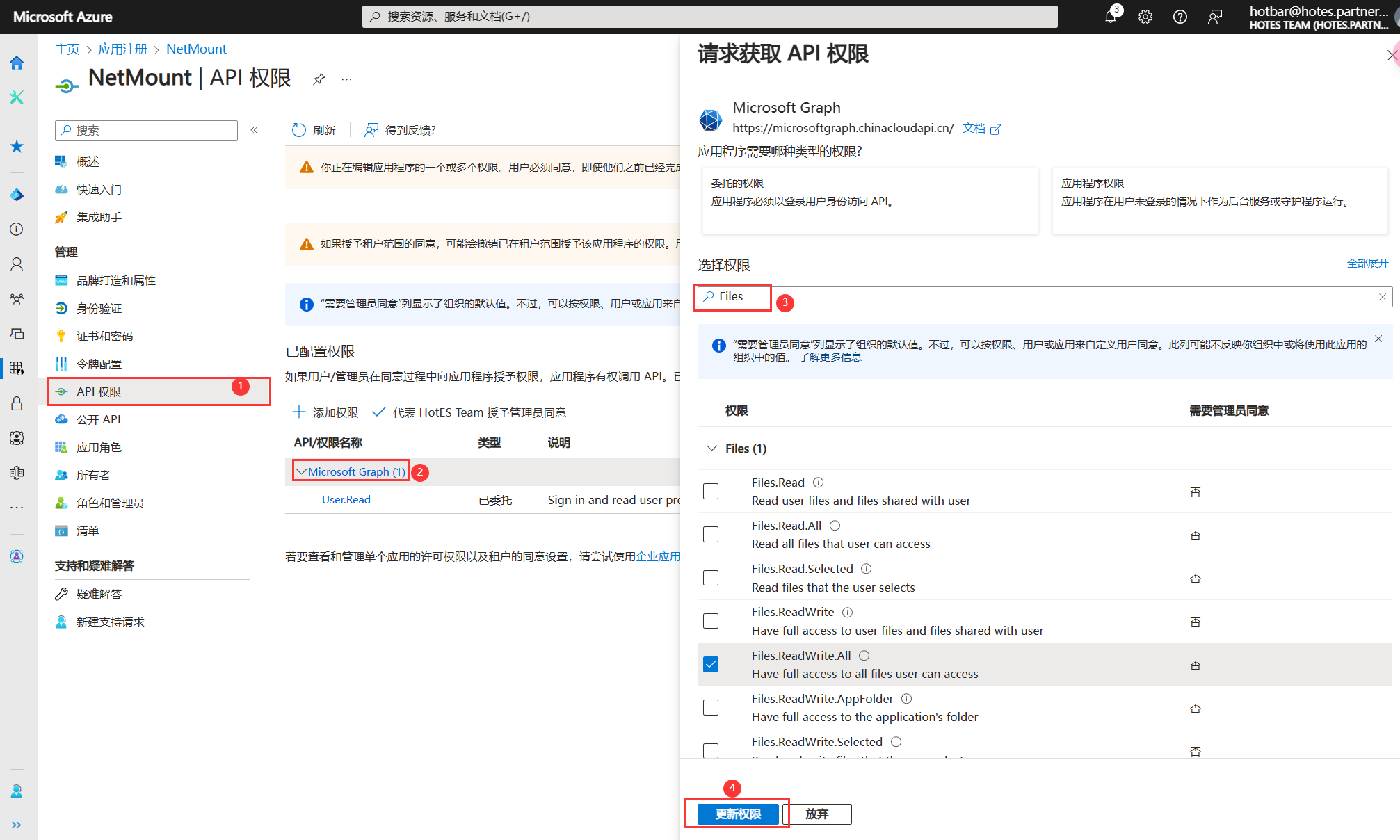Uncheck the Files.ReadWrite.All permission

click(x=711, y=665)
